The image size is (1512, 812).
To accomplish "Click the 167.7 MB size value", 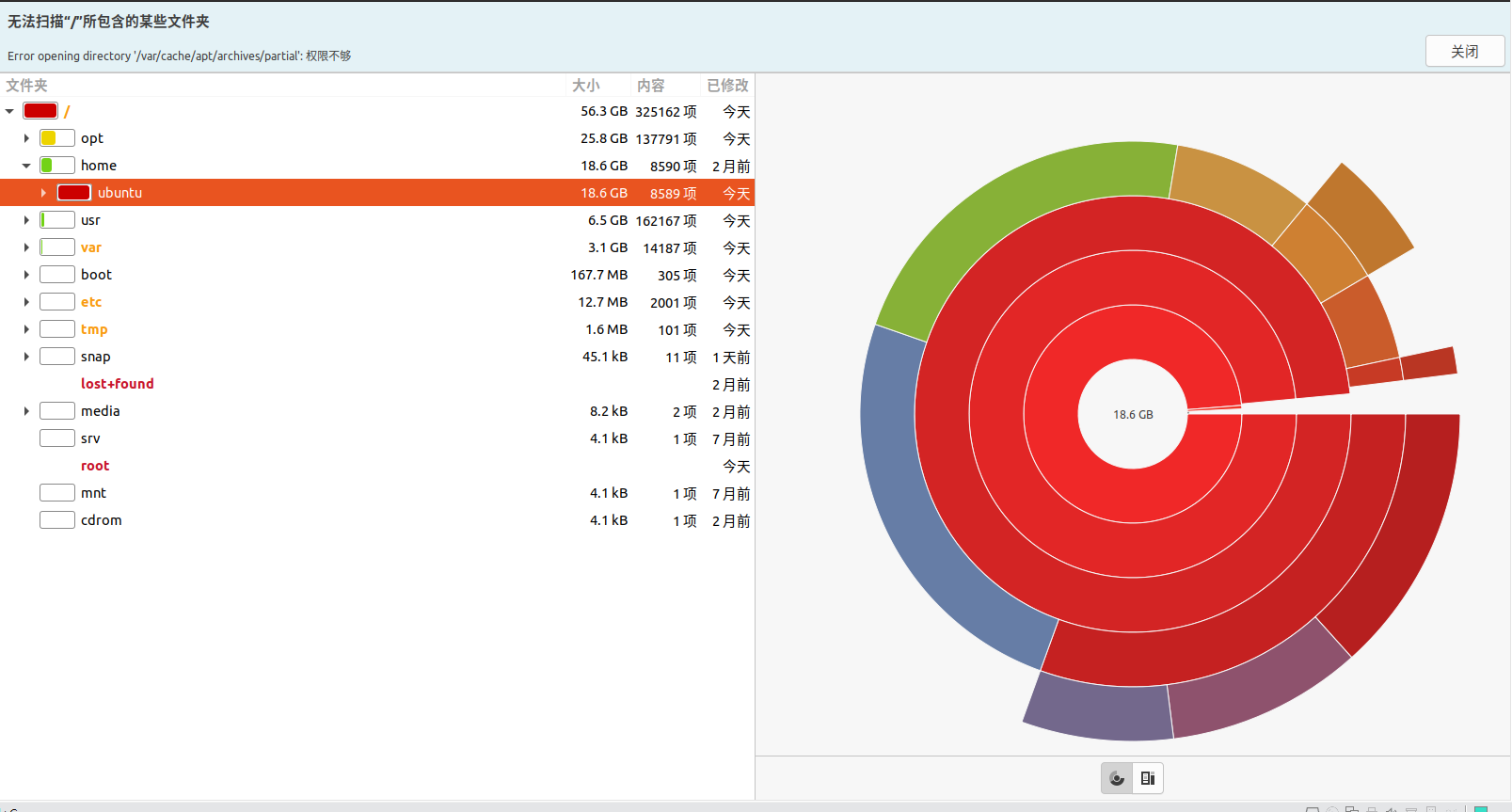I will [x=599, y=275].
